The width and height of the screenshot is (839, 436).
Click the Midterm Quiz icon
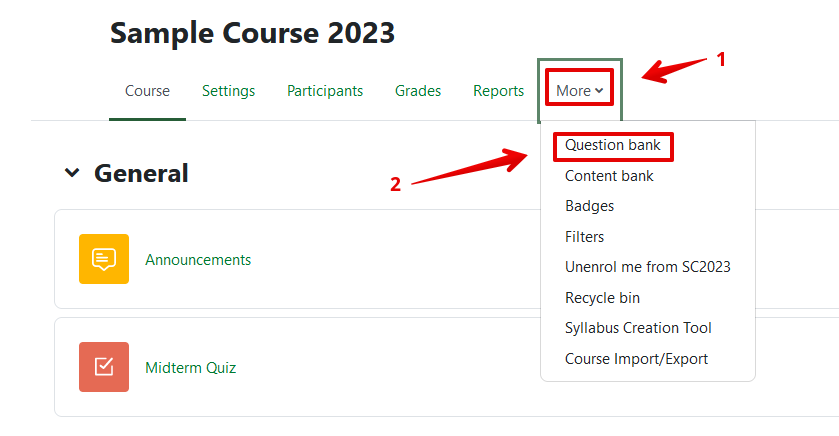[104, 367]
